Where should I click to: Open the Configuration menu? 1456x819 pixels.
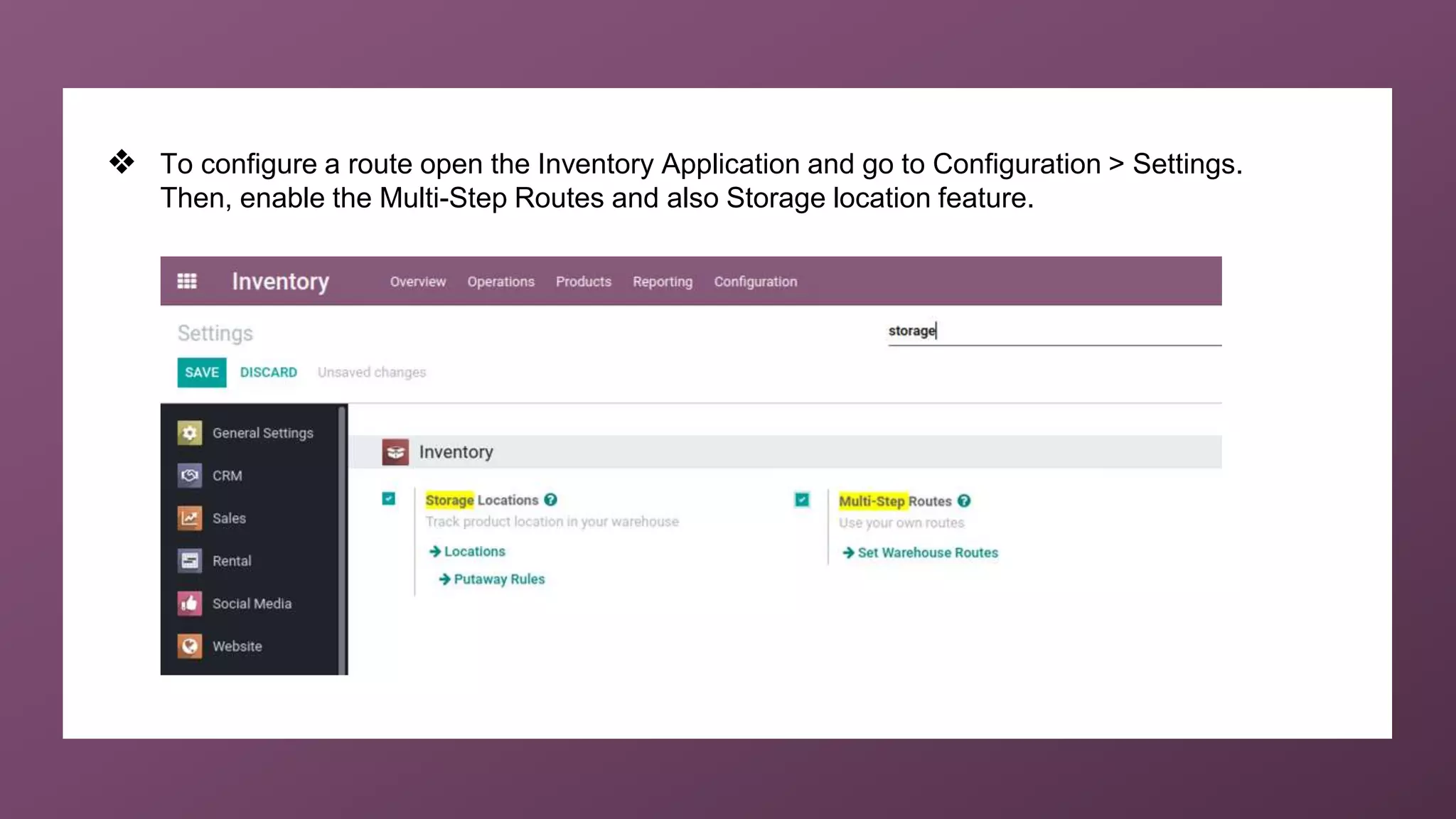point(755,282)
